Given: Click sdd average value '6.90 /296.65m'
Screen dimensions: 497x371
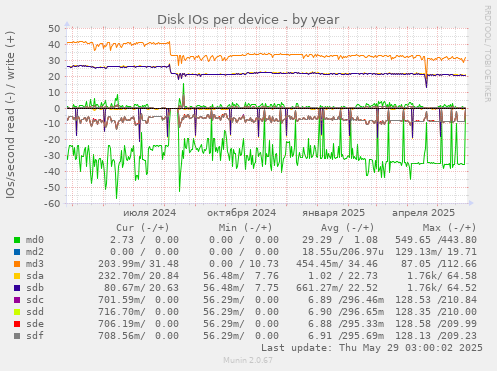Looking at the screenshot, I should click(346, 312).
